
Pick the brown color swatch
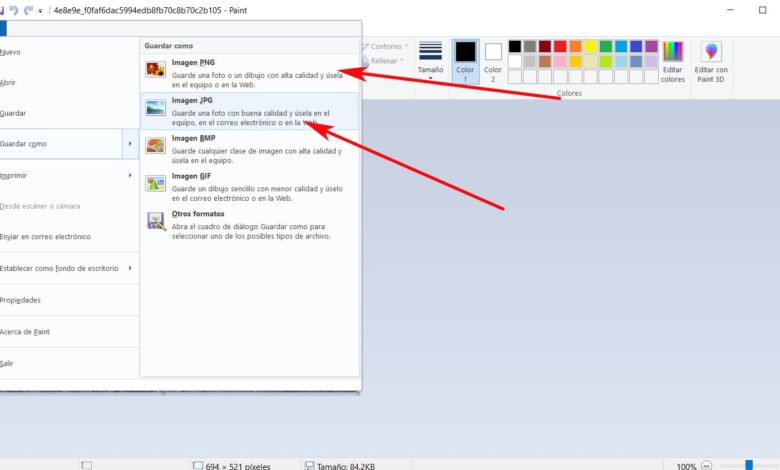coord(545,61)
